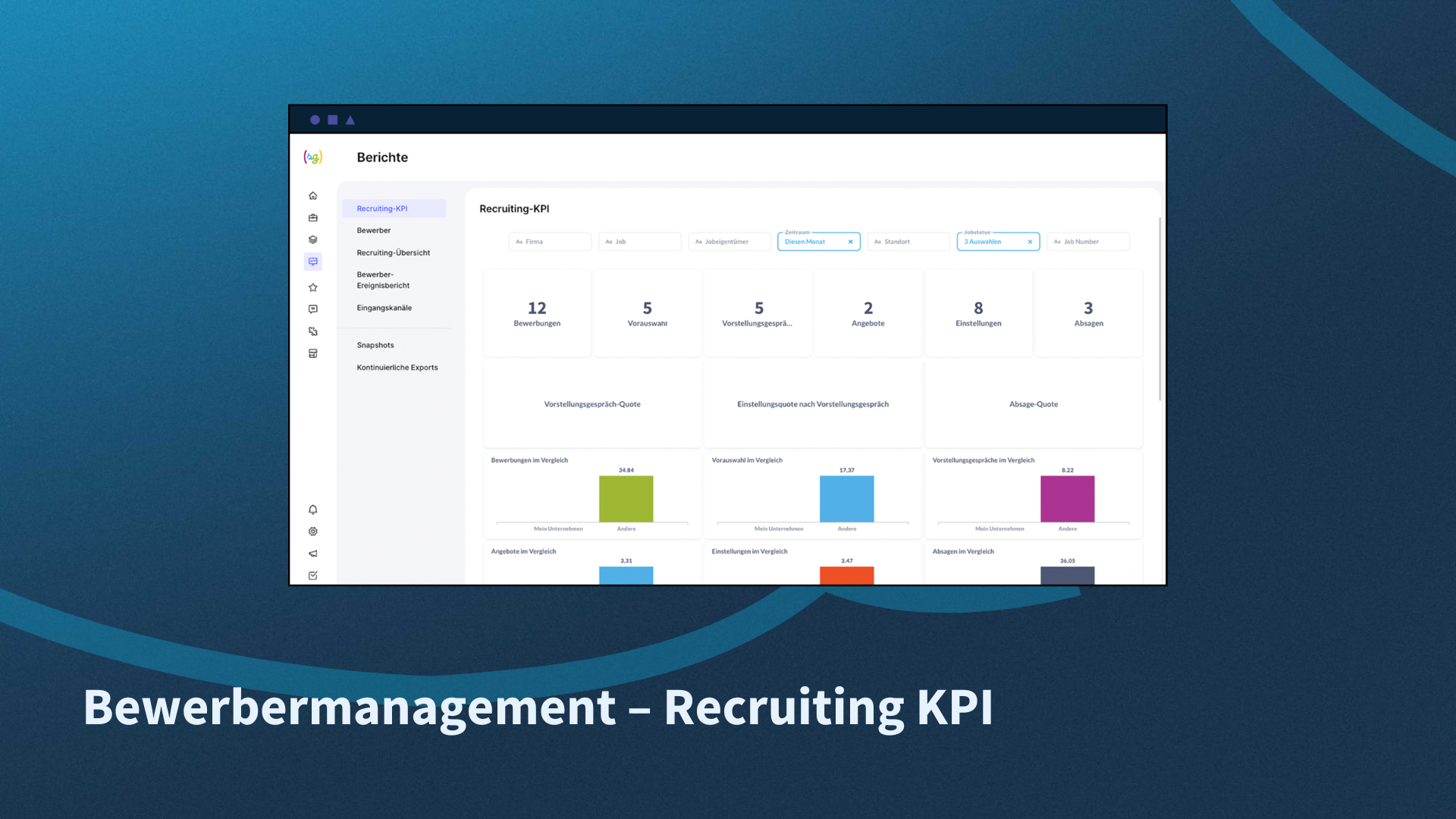Click the home icon in sidebar
Image resolution: width=1456 pixels, height=819 pixels.
coord(312,196)
